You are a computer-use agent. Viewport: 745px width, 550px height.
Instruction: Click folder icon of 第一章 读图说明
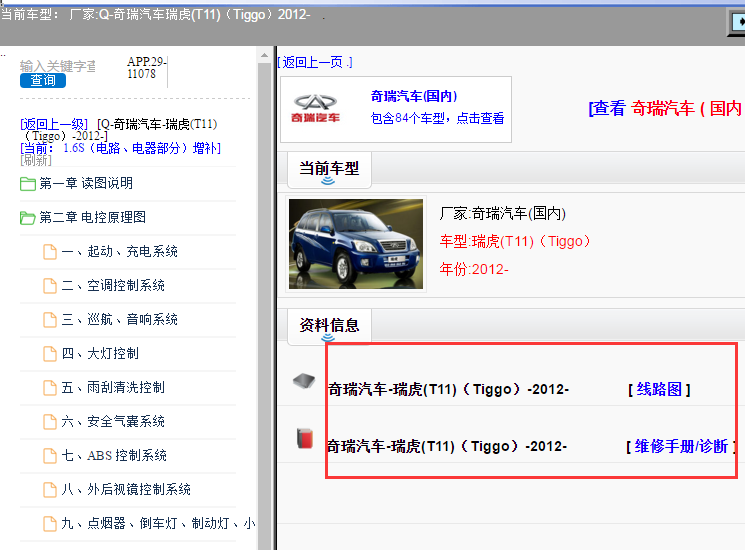28,184
